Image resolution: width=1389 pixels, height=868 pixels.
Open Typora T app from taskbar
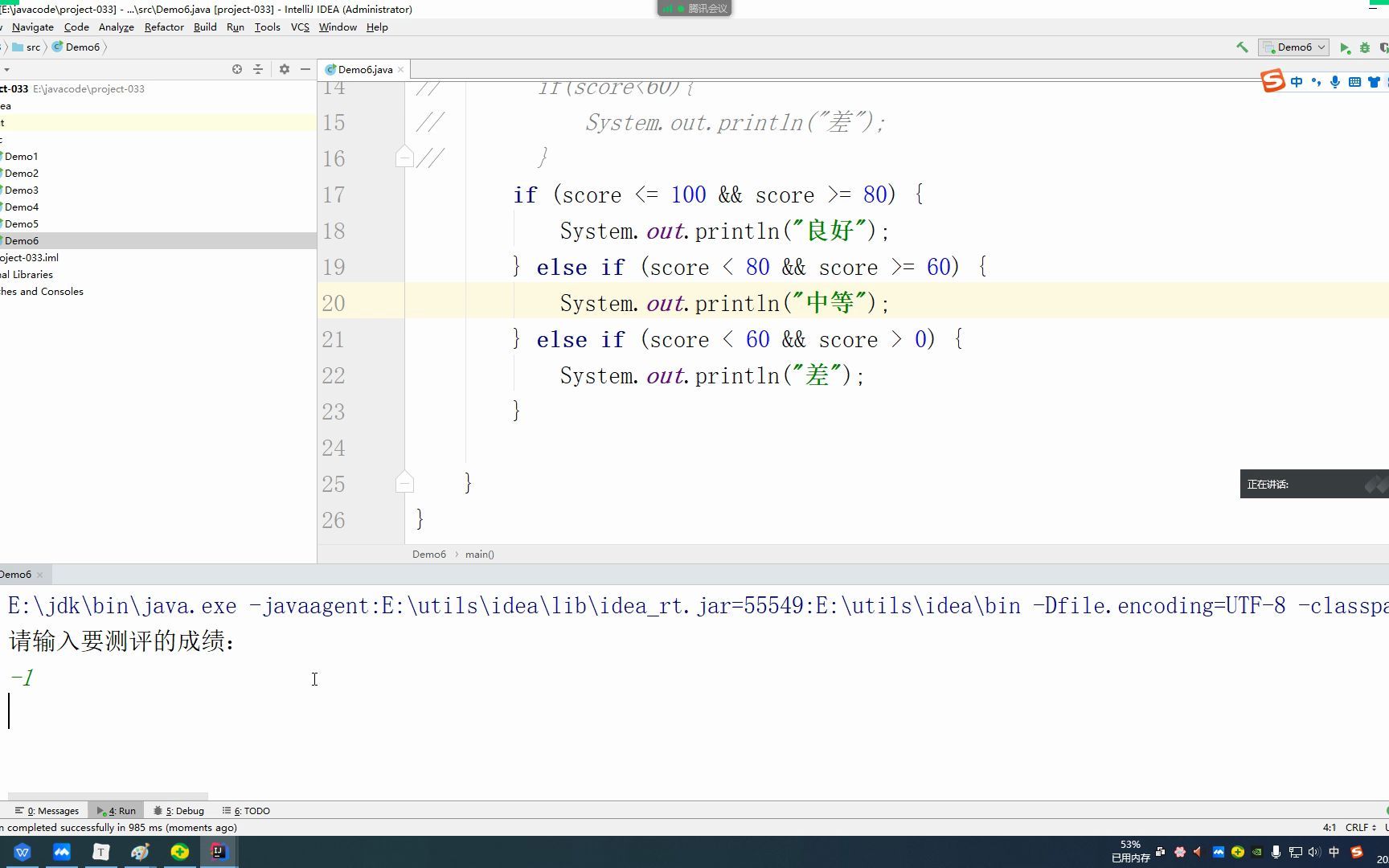coord(101,852)
